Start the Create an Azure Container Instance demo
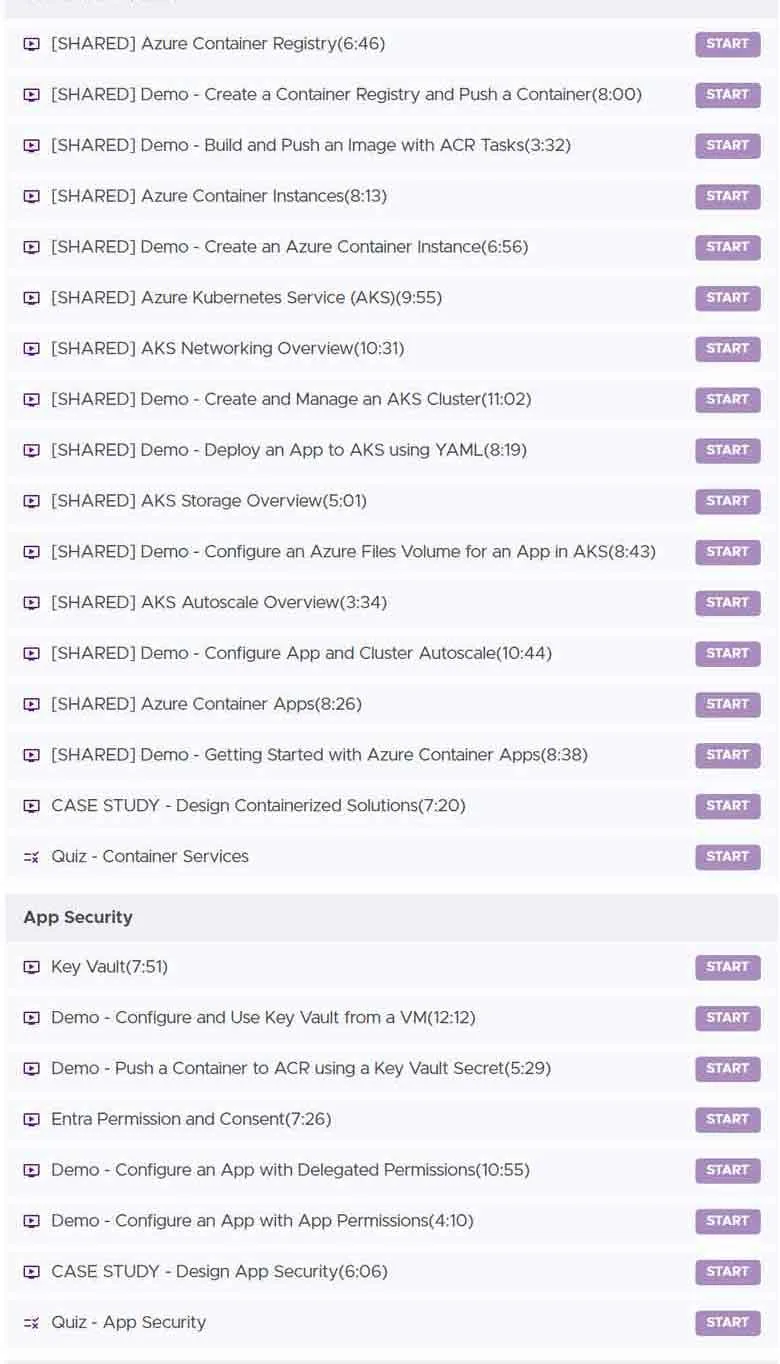Screen dimensions: 780x1364 pyautogui.click(x=728, y=247)
